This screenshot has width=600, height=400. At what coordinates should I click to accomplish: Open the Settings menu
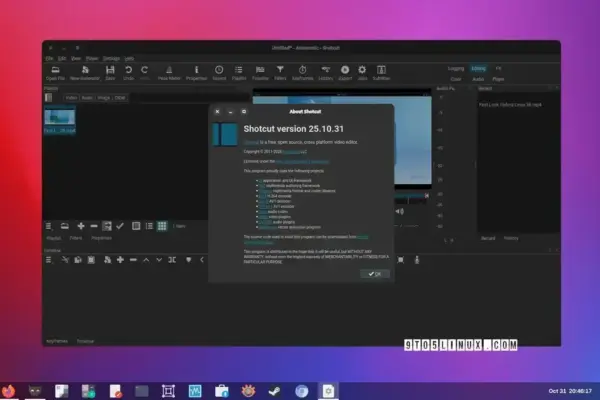[111, 59]
